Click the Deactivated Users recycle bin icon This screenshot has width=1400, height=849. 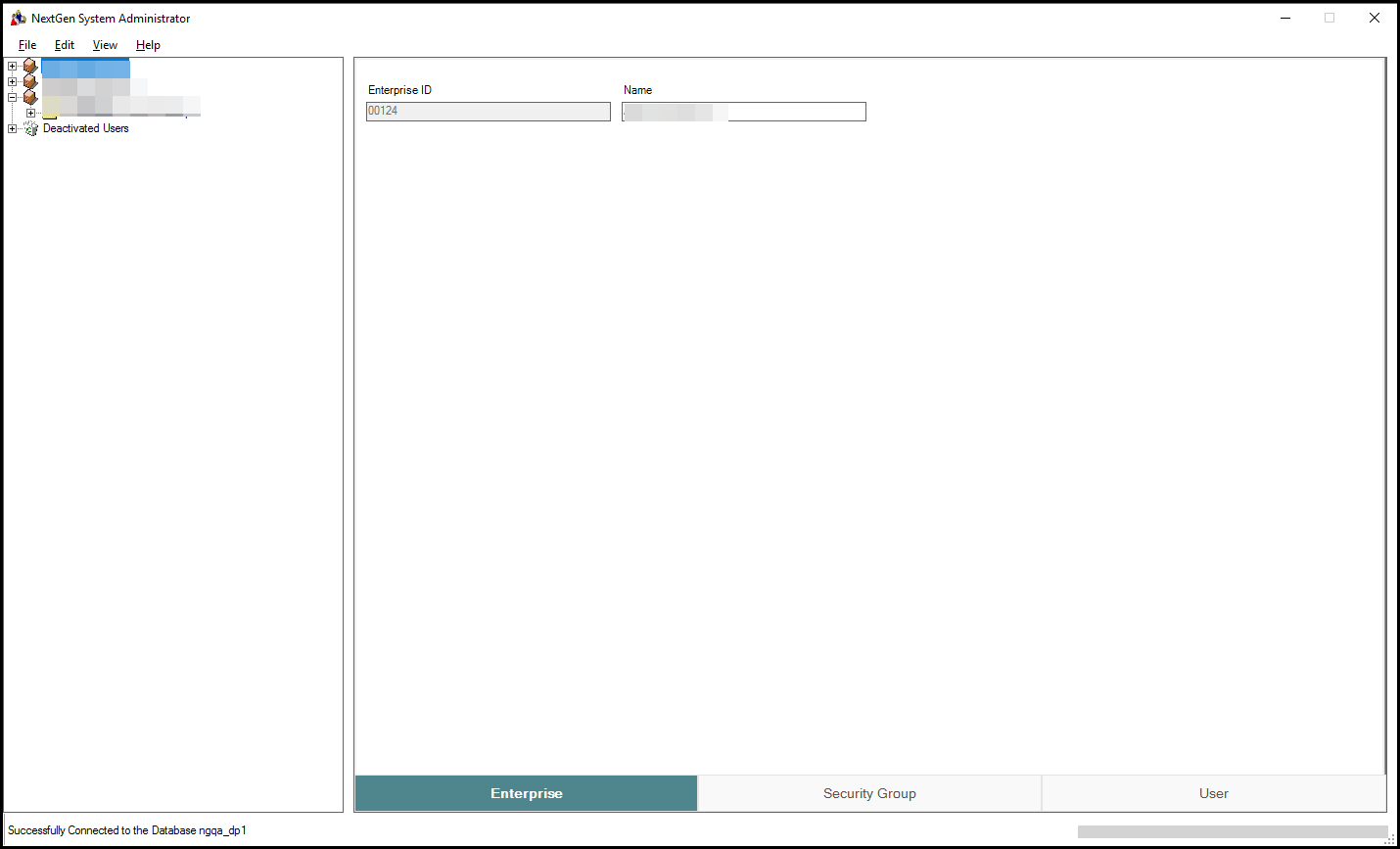coord(30,128)
